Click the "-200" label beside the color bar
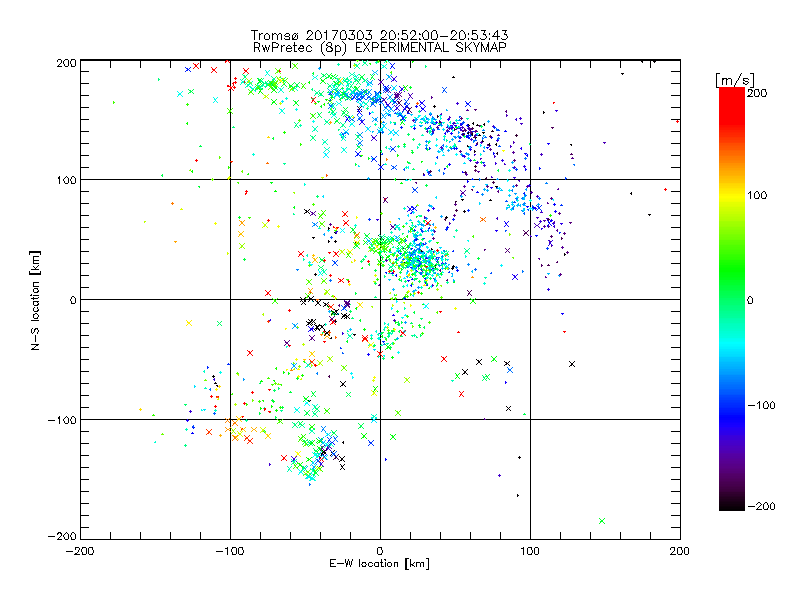The height and width of the screenshot is (600, 800). 761,506
